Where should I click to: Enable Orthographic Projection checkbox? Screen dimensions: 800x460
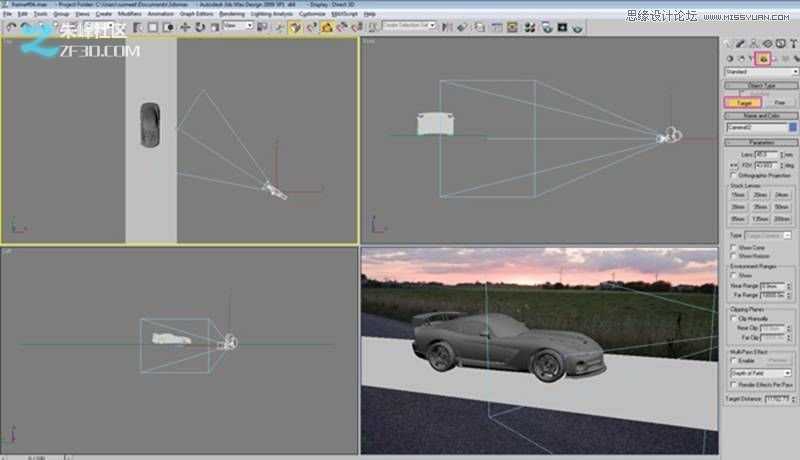[x=734, y=175]
